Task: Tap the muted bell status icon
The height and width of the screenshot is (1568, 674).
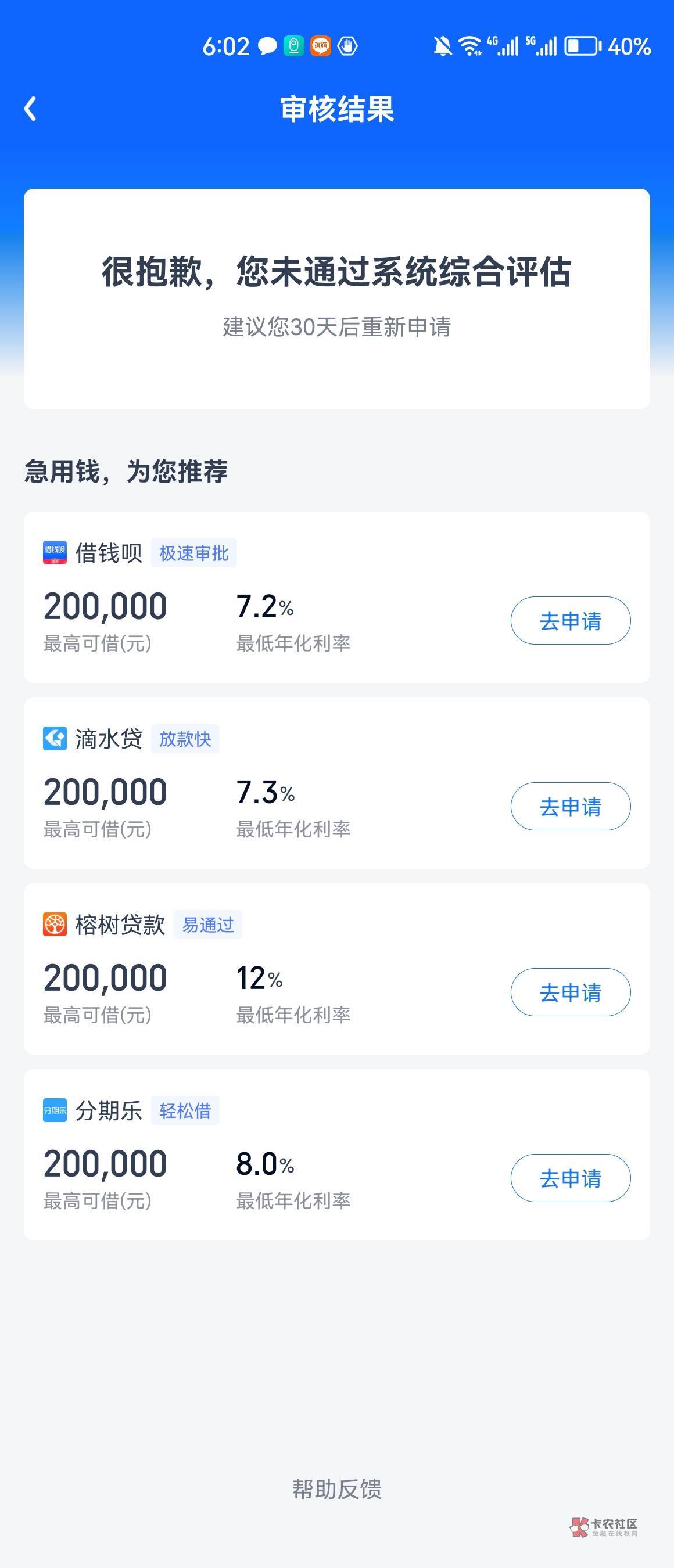Action: (x=443, y=46)
